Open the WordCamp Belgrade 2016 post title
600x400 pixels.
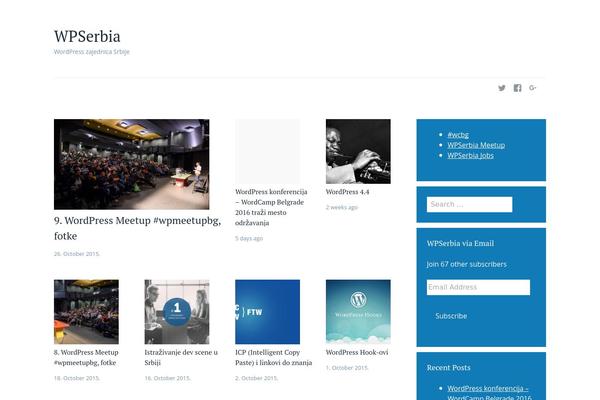pos(271,207)
